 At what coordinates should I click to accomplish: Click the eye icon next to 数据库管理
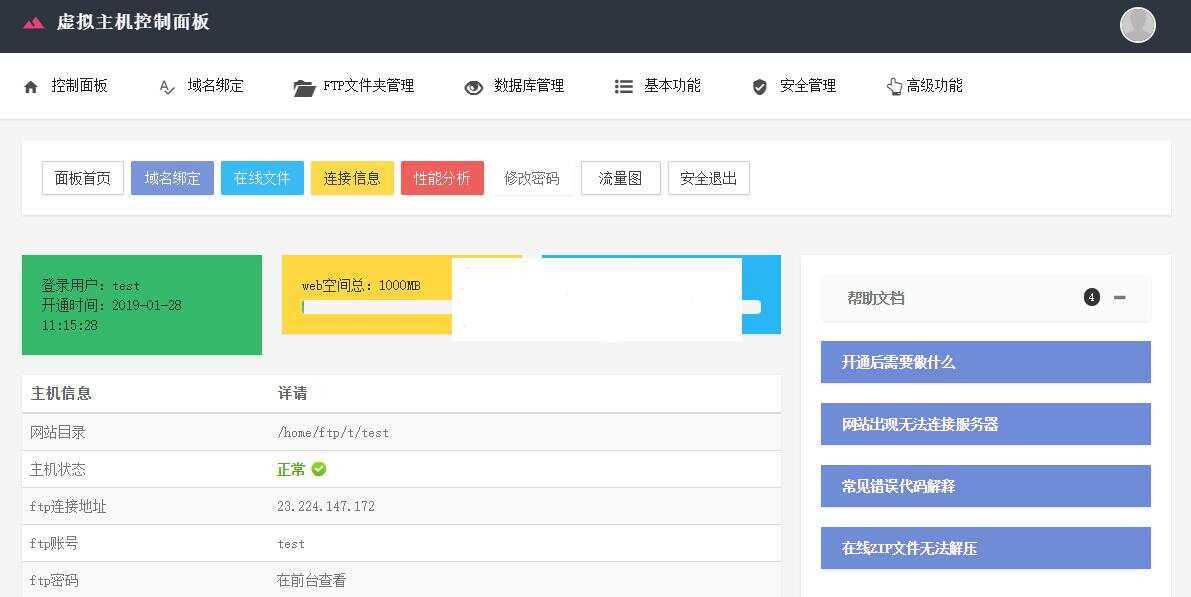click(473, 87)
